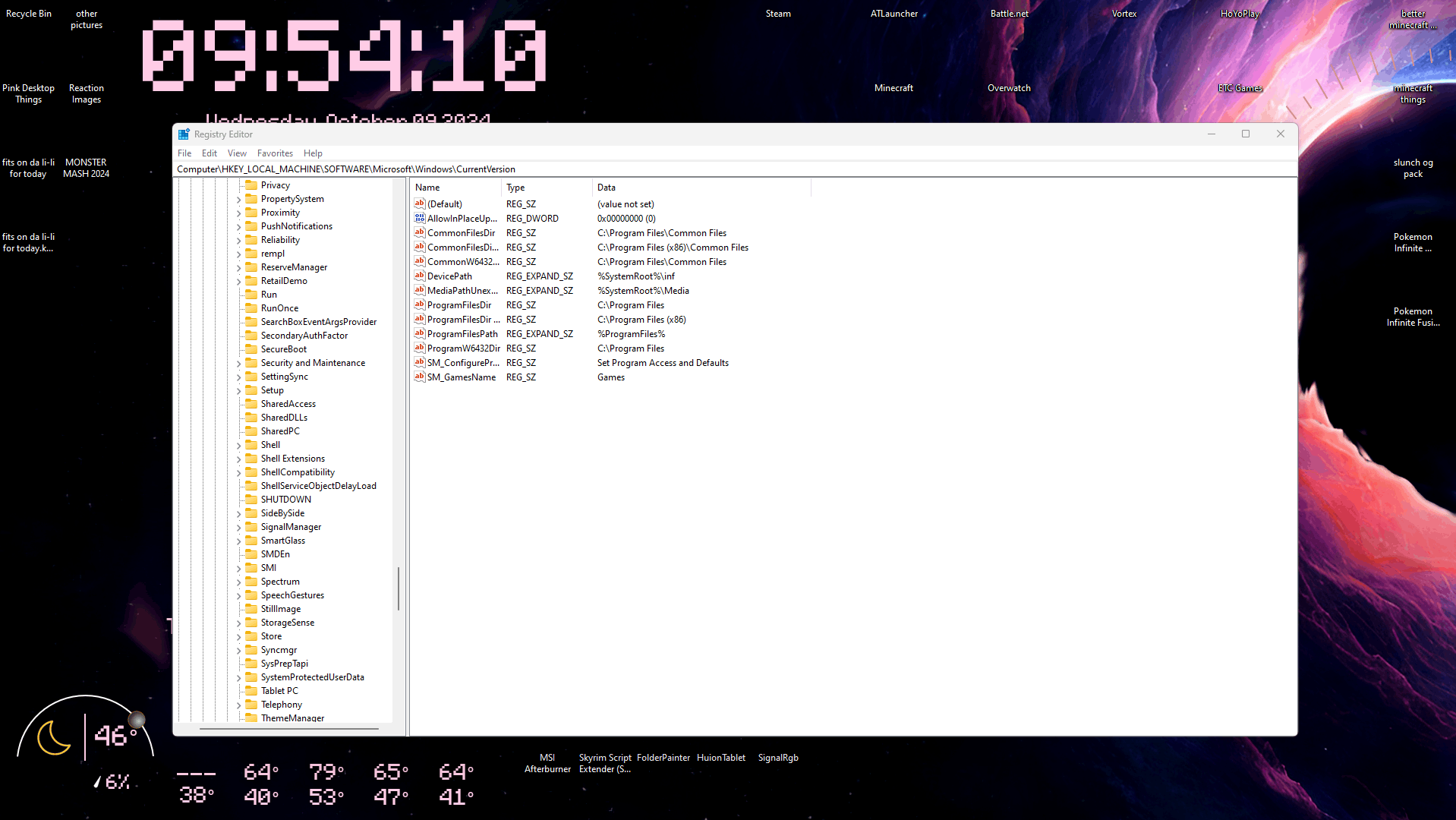Select the SecondaryAuthFactor key

click(x=304, y=336)
